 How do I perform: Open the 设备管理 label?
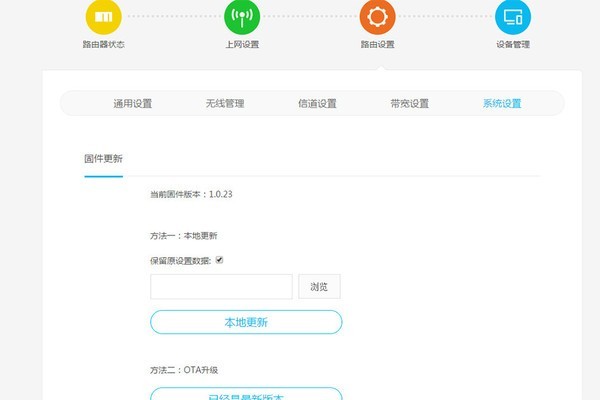pyautogui.click(x=513, y=45)
